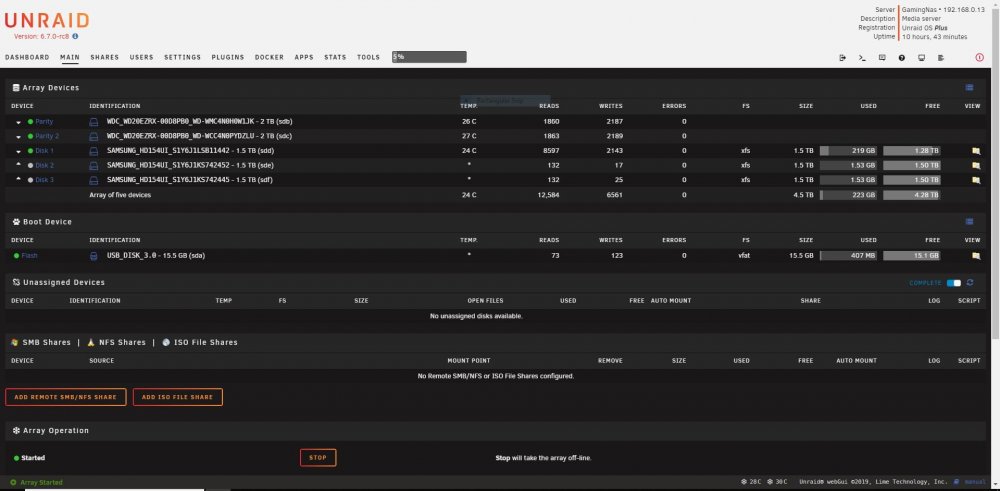Viewport: 1000px width, 491px height.
Task: Browse Disk 2 via its folder view icon
Action: pos(975,165)
